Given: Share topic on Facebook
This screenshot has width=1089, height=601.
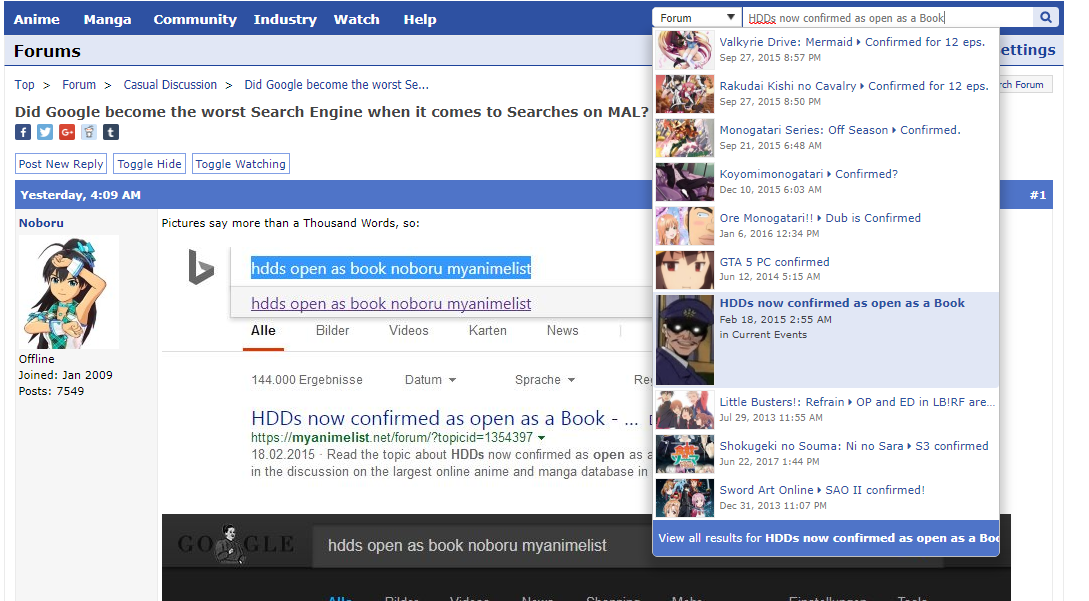Looking at the screenshot, I should coord(23,132).
